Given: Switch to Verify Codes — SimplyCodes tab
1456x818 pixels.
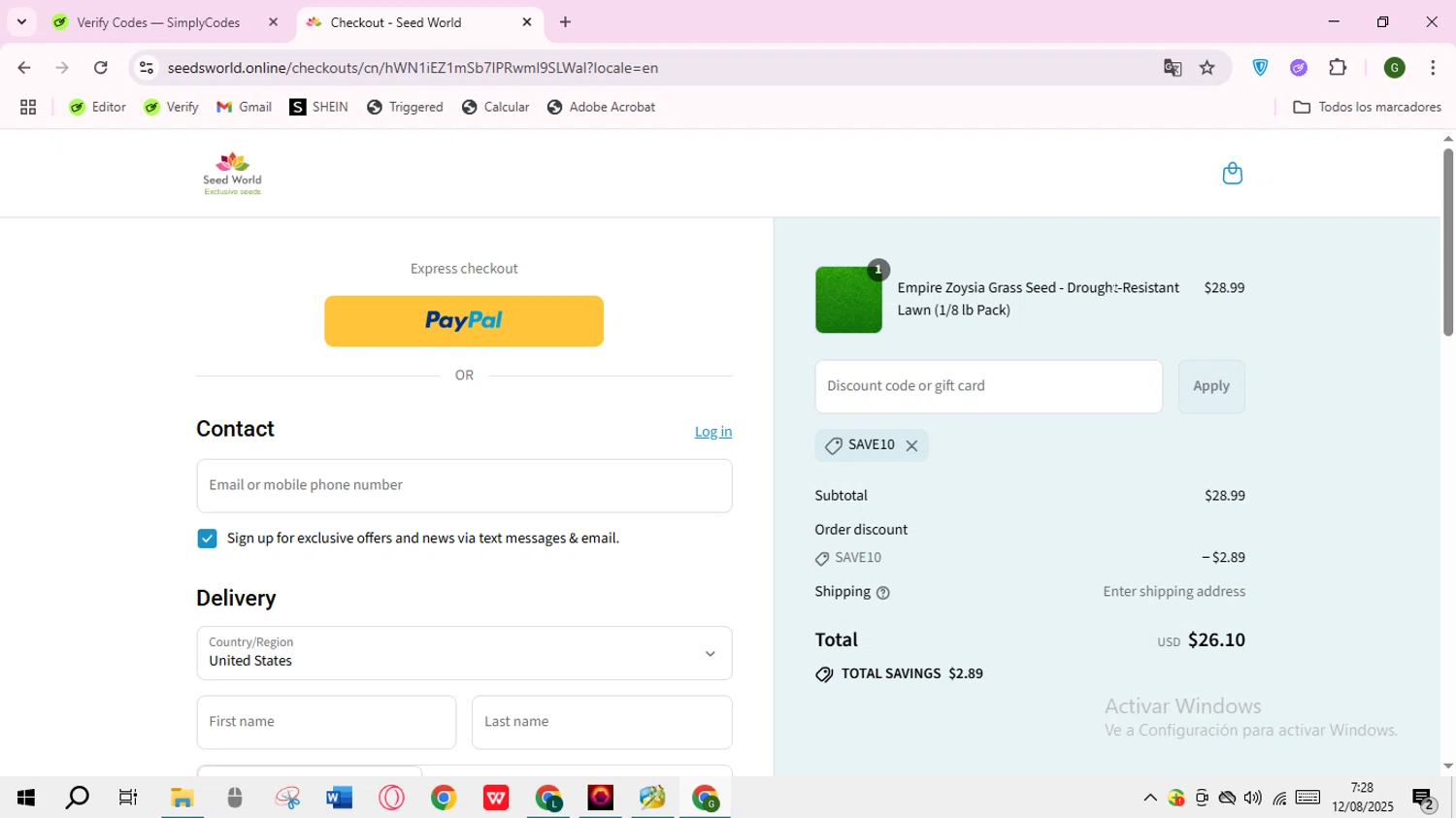Looking at the screenshot, I should pyautogui.click(x=158, y=22).
